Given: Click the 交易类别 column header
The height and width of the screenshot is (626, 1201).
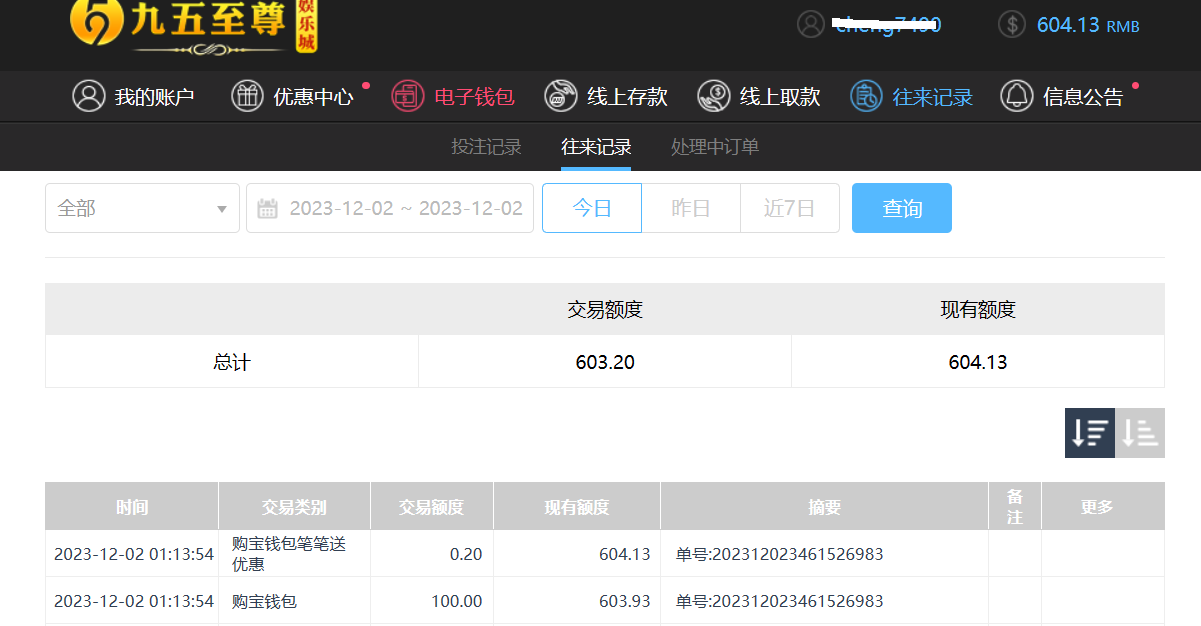Looking at the screenshot, I should pyautogui.click(x=294, y=506).
